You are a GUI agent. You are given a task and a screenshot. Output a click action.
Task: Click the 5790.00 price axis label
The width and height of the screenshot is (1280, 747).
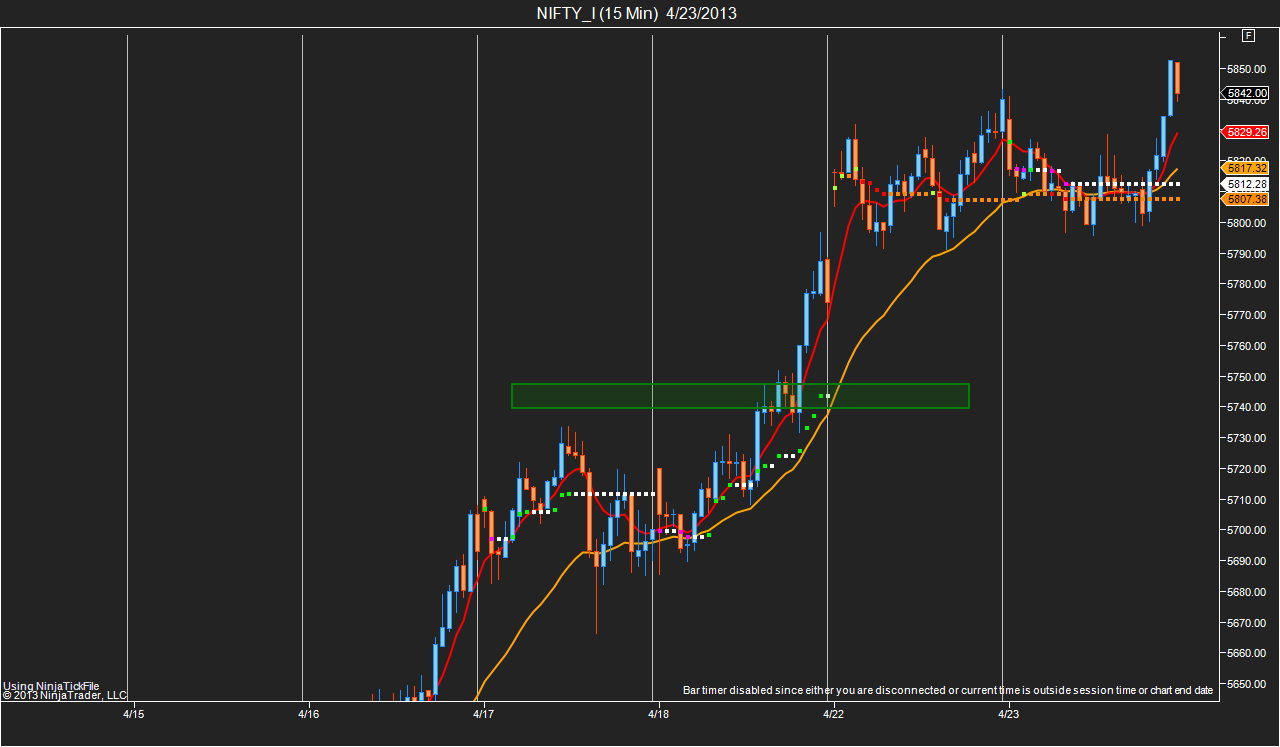point(1247,254)
